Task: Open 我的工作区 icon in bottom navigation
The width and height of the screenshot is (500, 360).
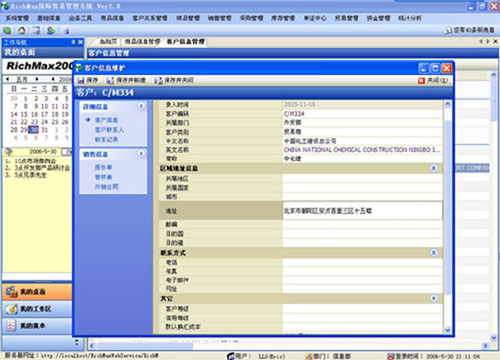Action: click(x=12, y=309)
